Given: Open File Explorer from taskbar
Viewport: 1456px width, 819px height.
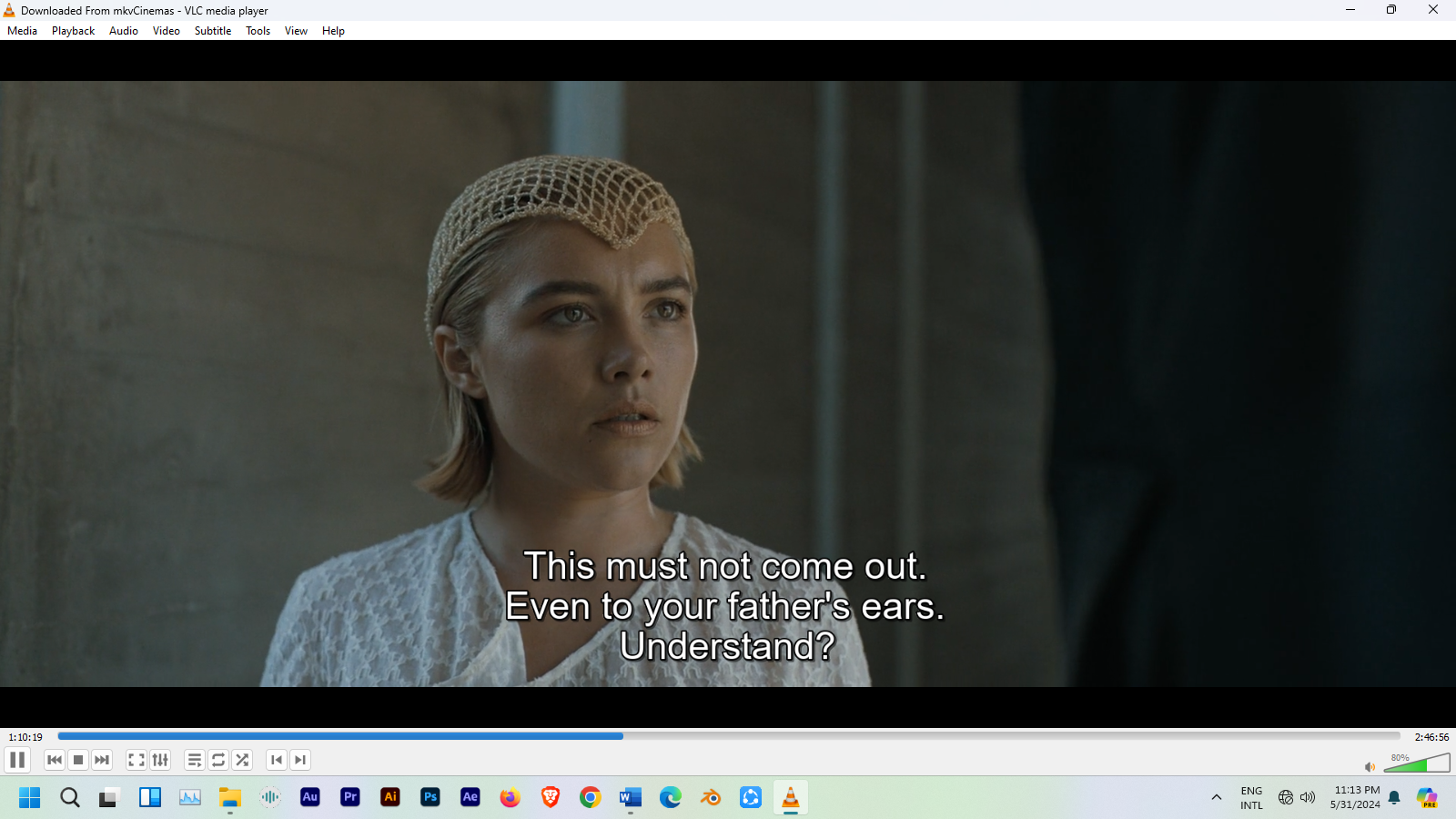Looking at the screenshot, I should click(x=229, y=797).
